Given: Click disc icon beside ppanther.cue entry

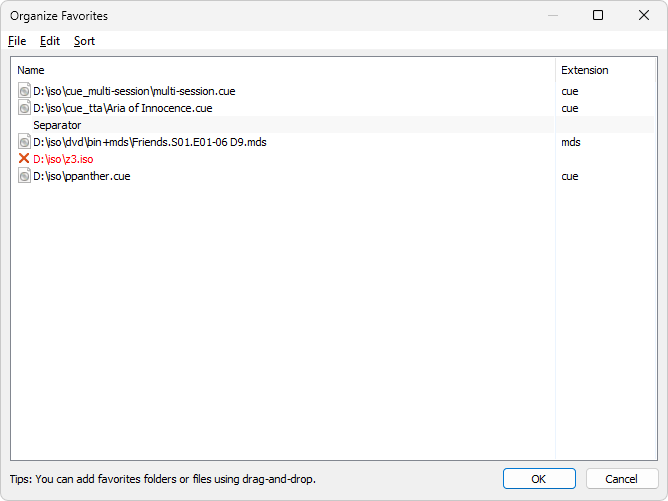Looking at the screenshot, I should (x=25, y=176).
